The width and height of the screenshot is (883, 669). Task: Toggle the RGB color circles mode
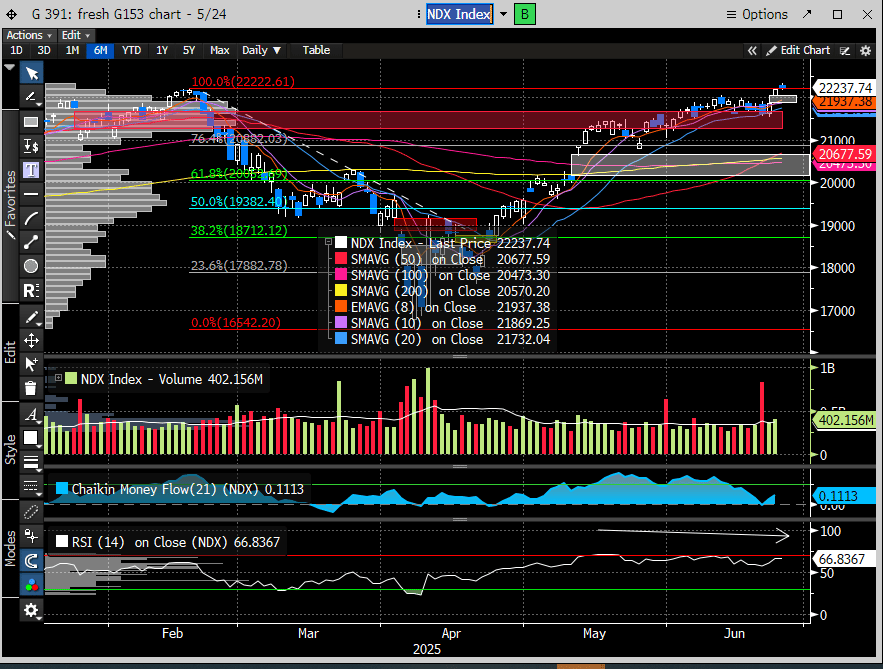click(31, 585)
